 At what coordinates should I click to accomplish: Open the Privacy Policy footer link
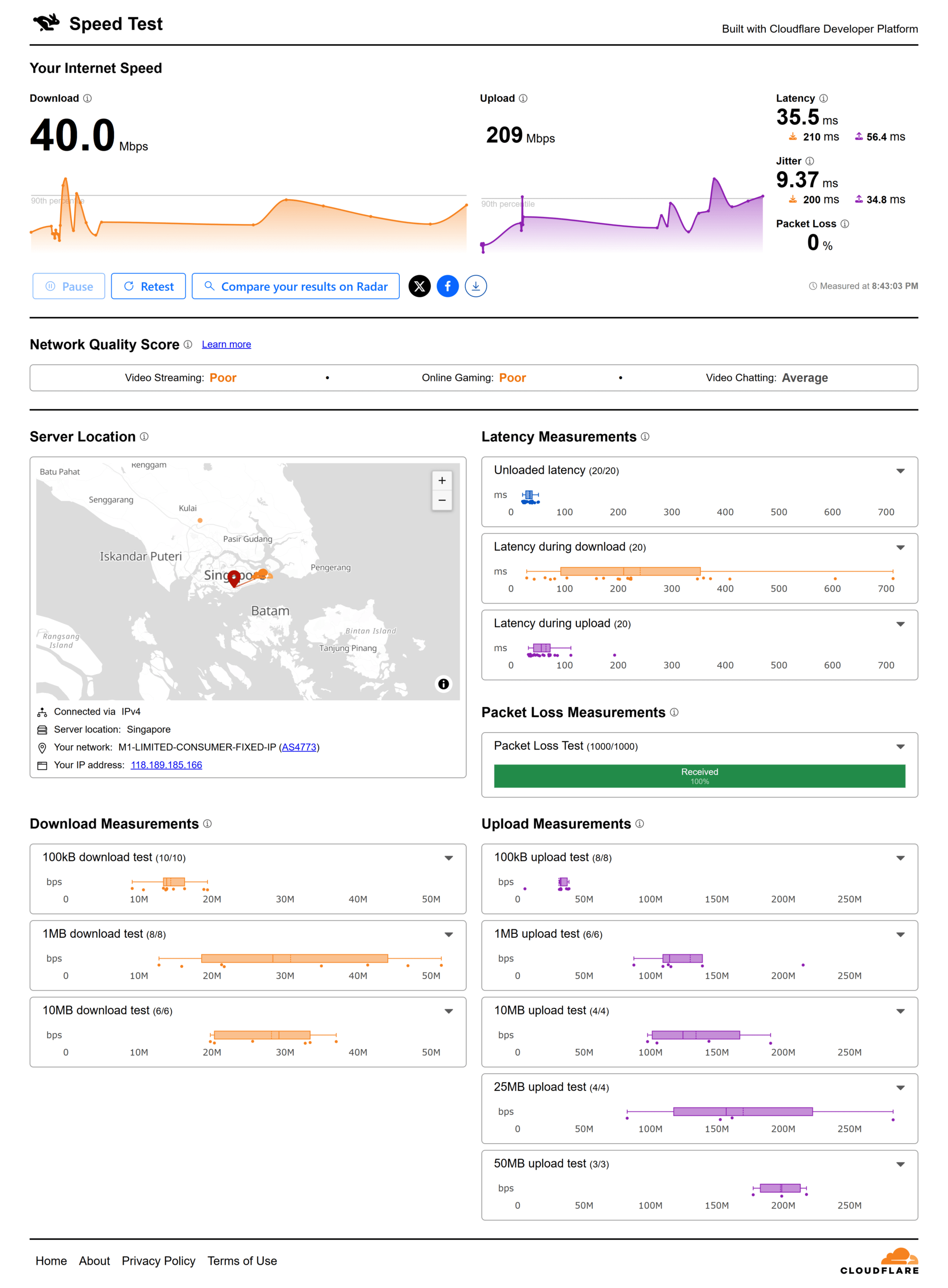pos(158,1260)
